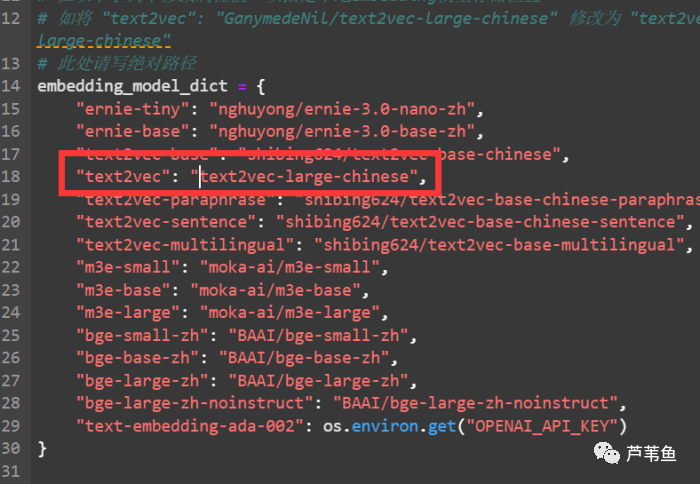Click the "text2vec-sentence" dictionary key
The image size is (700, 485).
(x=166, y=222)
